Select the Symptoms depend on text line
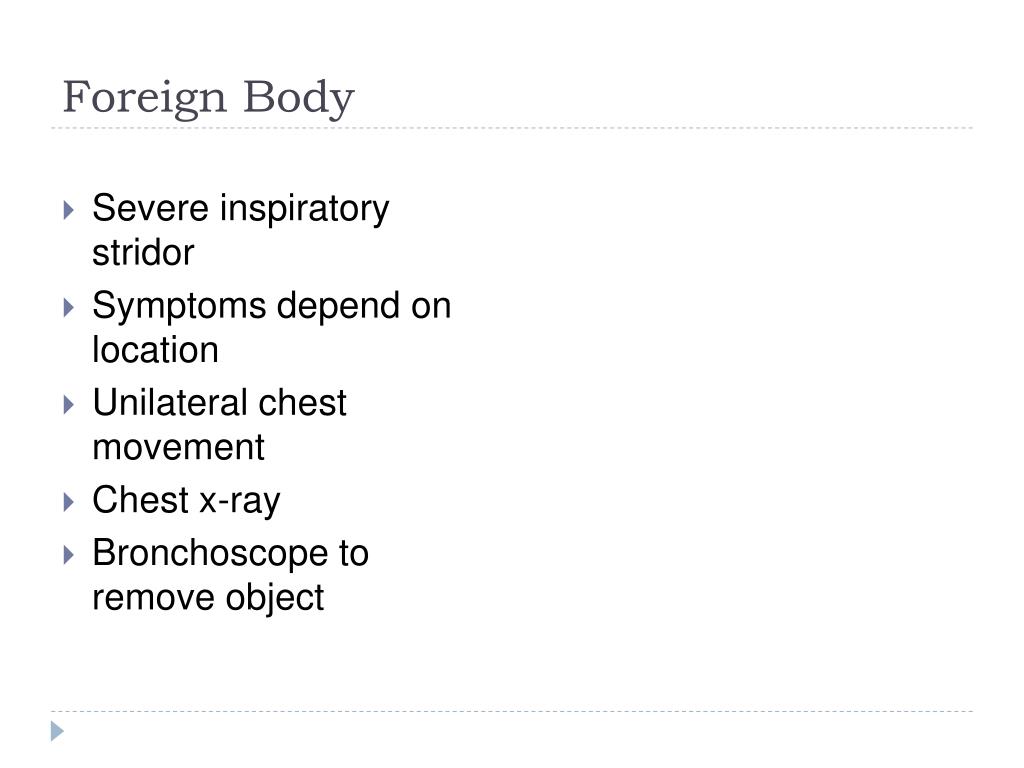This screenshot has height=768, width=1024. 272,306
